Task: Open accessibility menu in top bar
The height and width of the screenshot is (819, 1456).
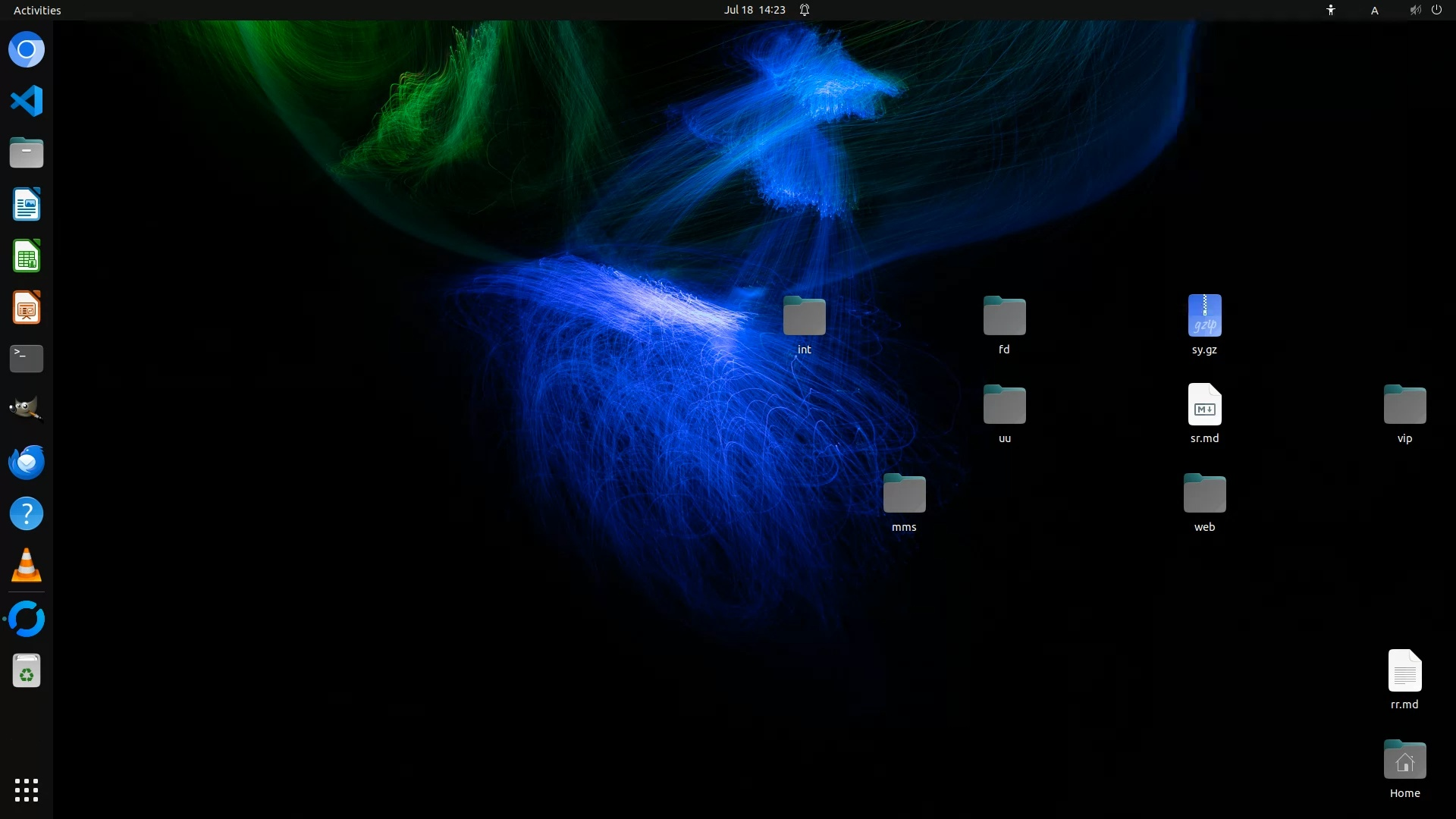Action: click(x=1330, y=10)
